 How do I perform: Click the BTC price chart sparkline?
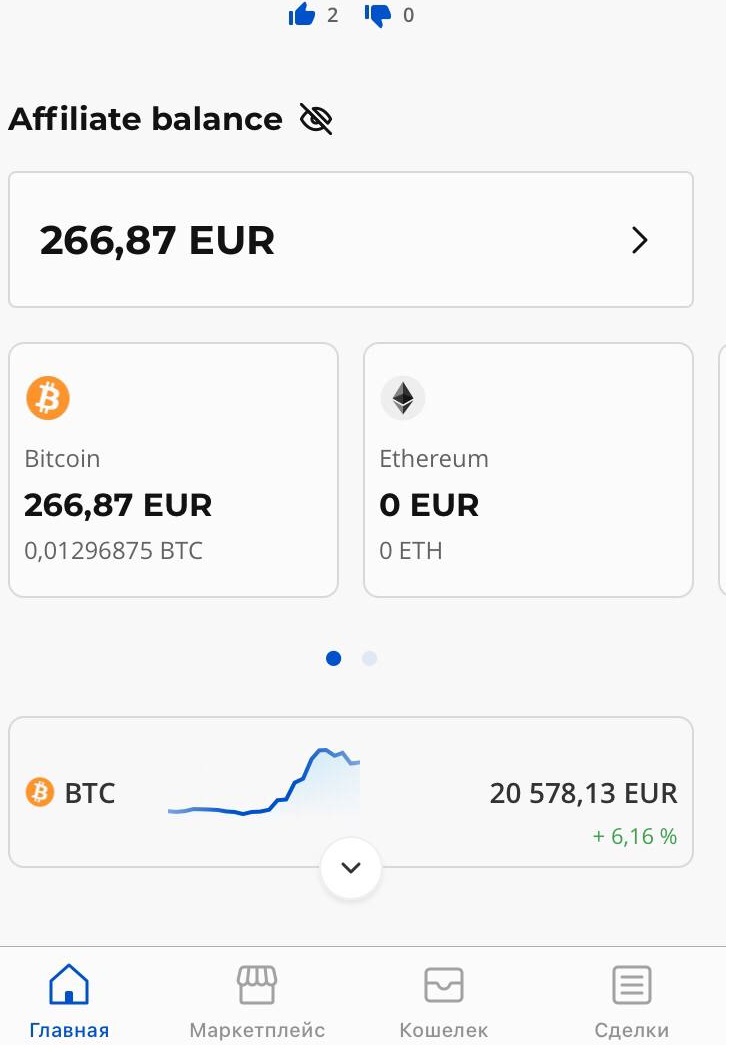click(265, 785)
